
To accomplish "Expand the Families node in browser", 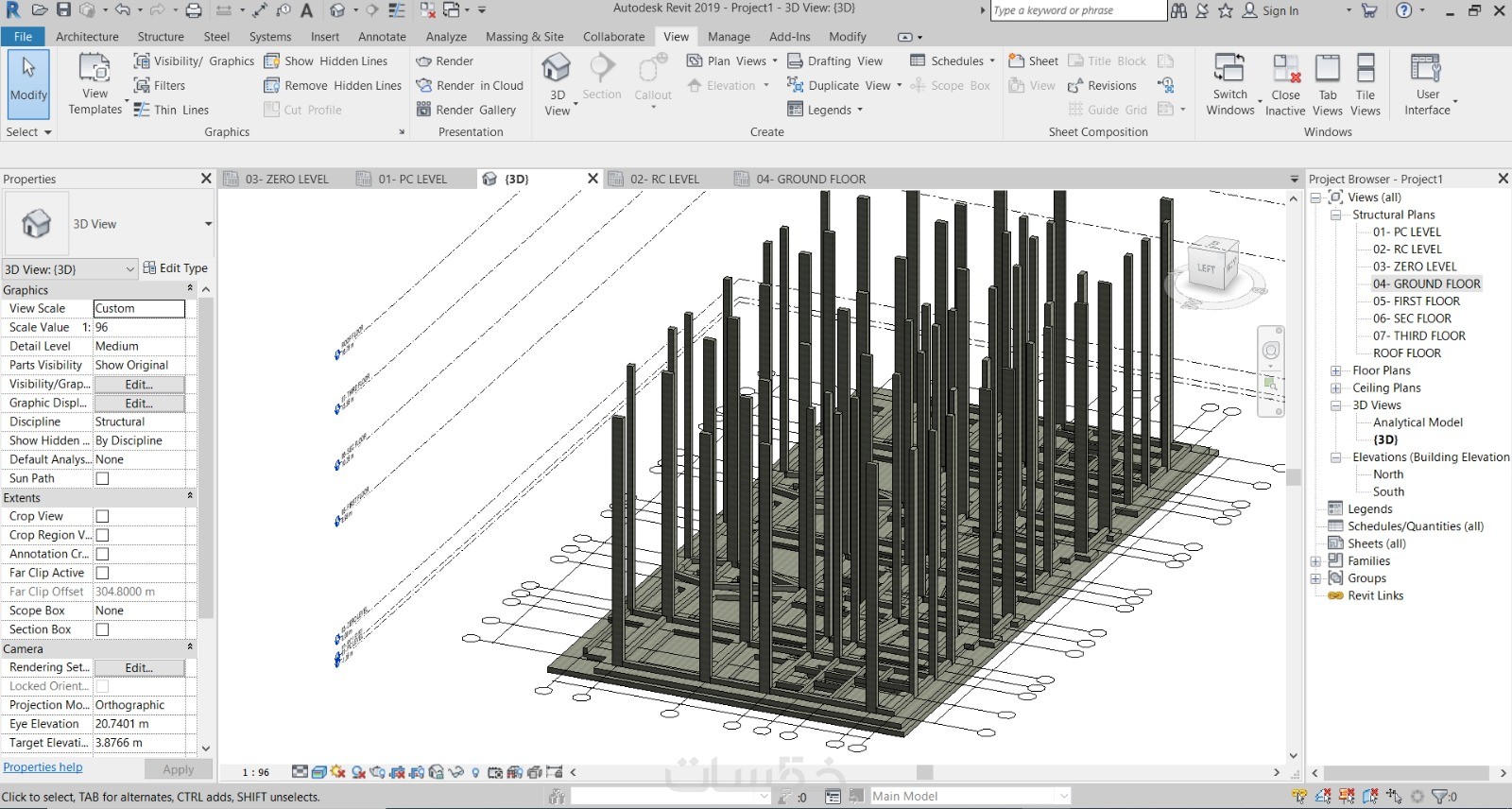I will tap(1315, 561).
